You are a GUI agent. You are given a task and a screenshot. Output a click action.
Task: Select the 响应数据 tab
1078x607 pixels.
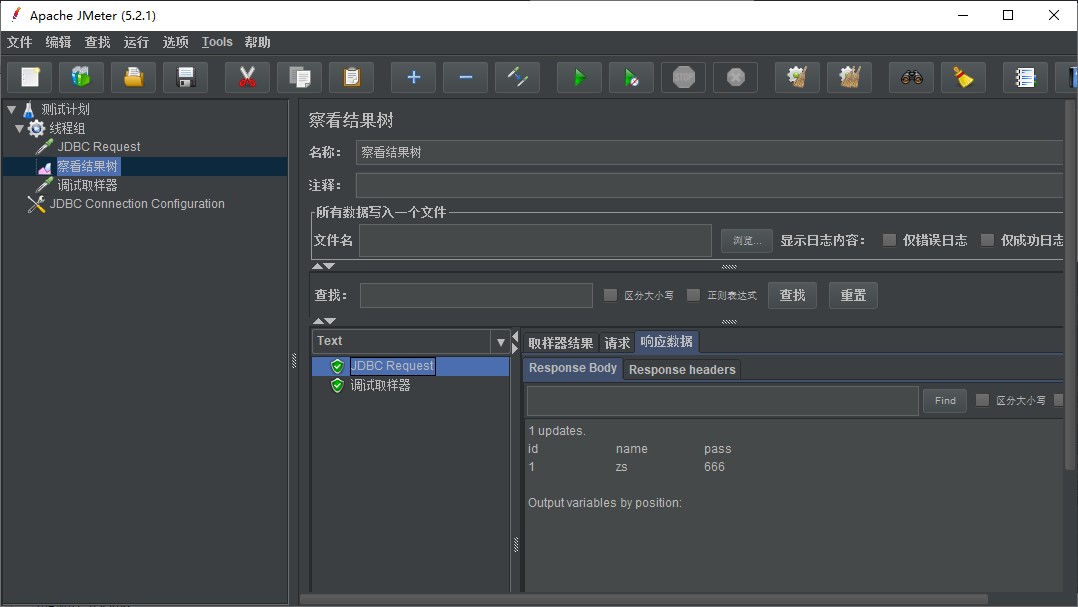pos(666,342)
